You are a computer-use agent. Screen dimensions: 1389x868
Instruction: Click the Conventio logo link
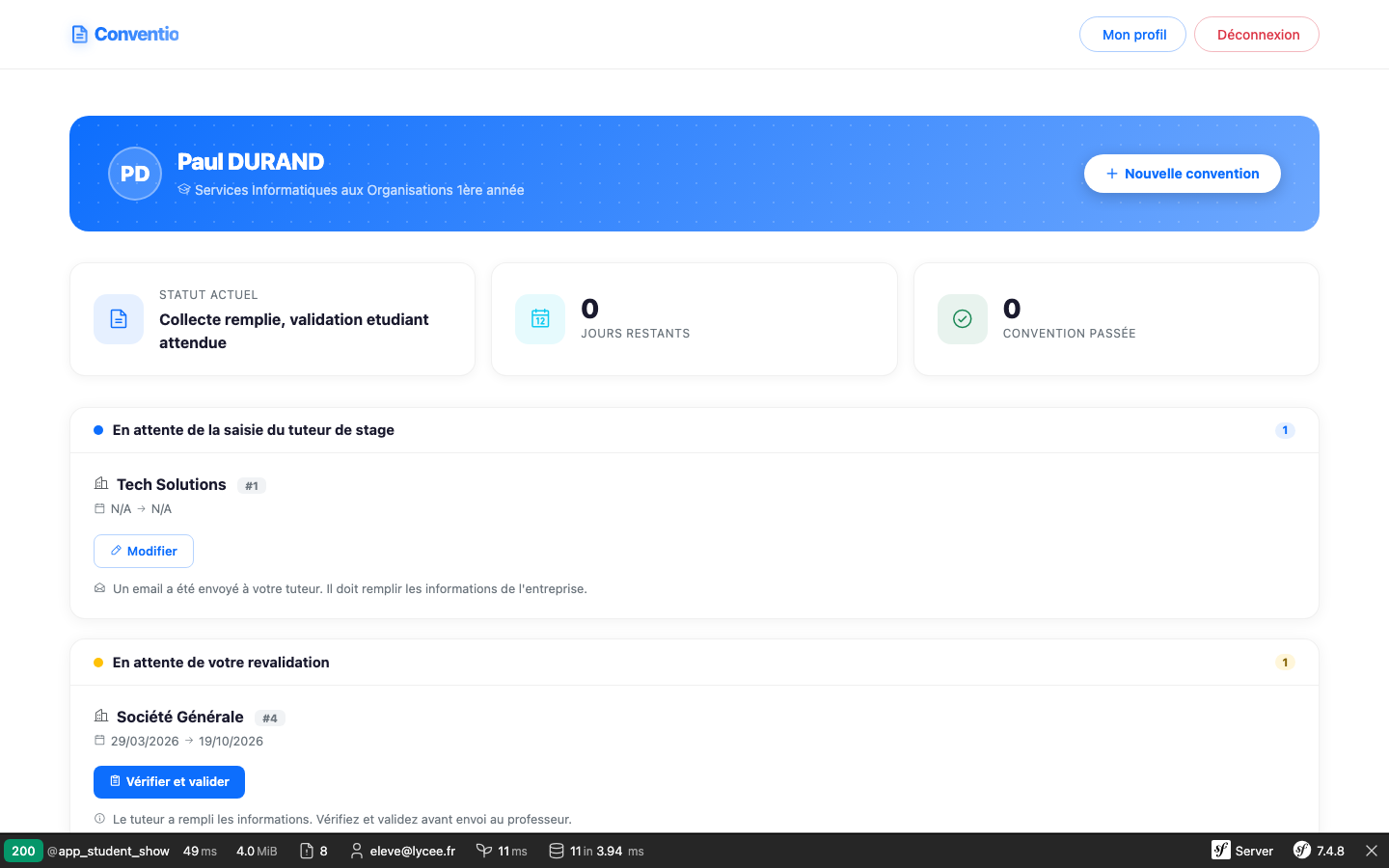[x=125, y=35]
